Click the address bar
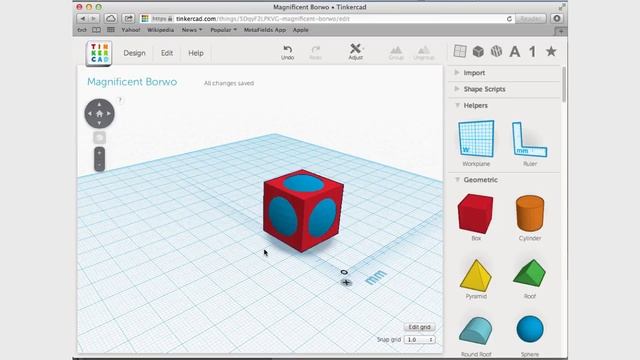Screen dimensions: 640x360 [327, 19]
